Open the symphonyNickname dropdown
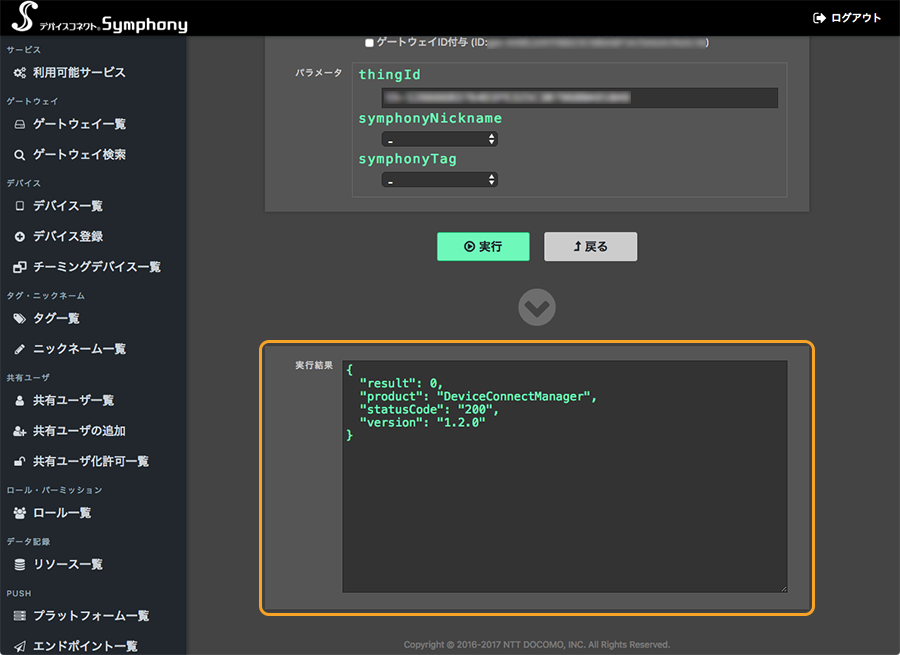The width and height of the screenshot is (900, 655). (440, 139)
